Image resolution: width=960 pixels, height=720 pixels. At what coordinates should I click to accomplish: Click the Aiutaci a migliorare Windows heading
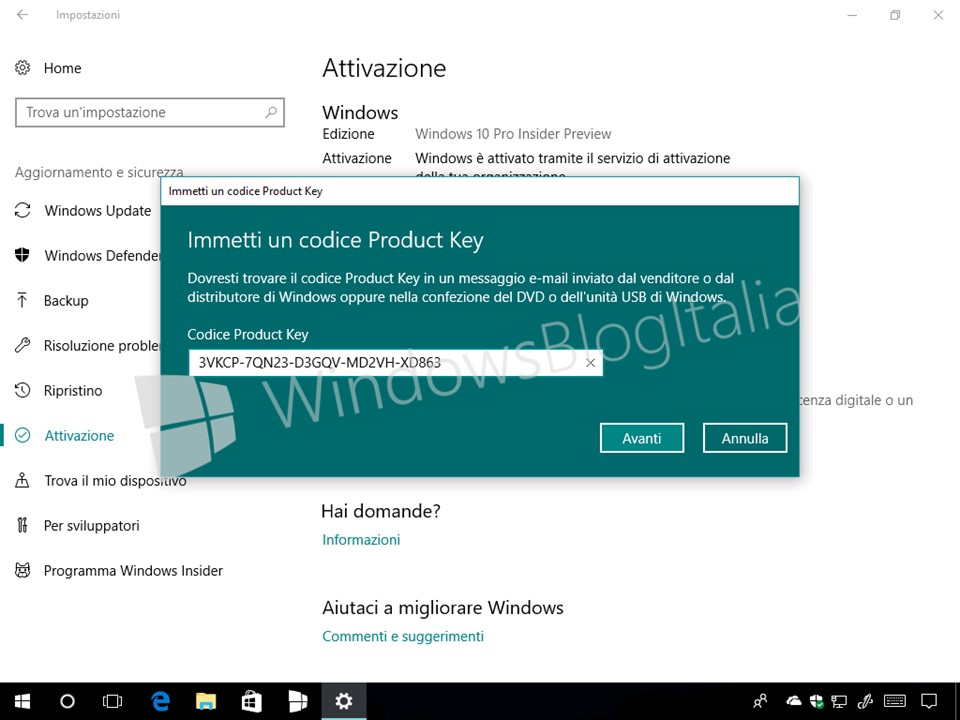[x=443, y=607]
